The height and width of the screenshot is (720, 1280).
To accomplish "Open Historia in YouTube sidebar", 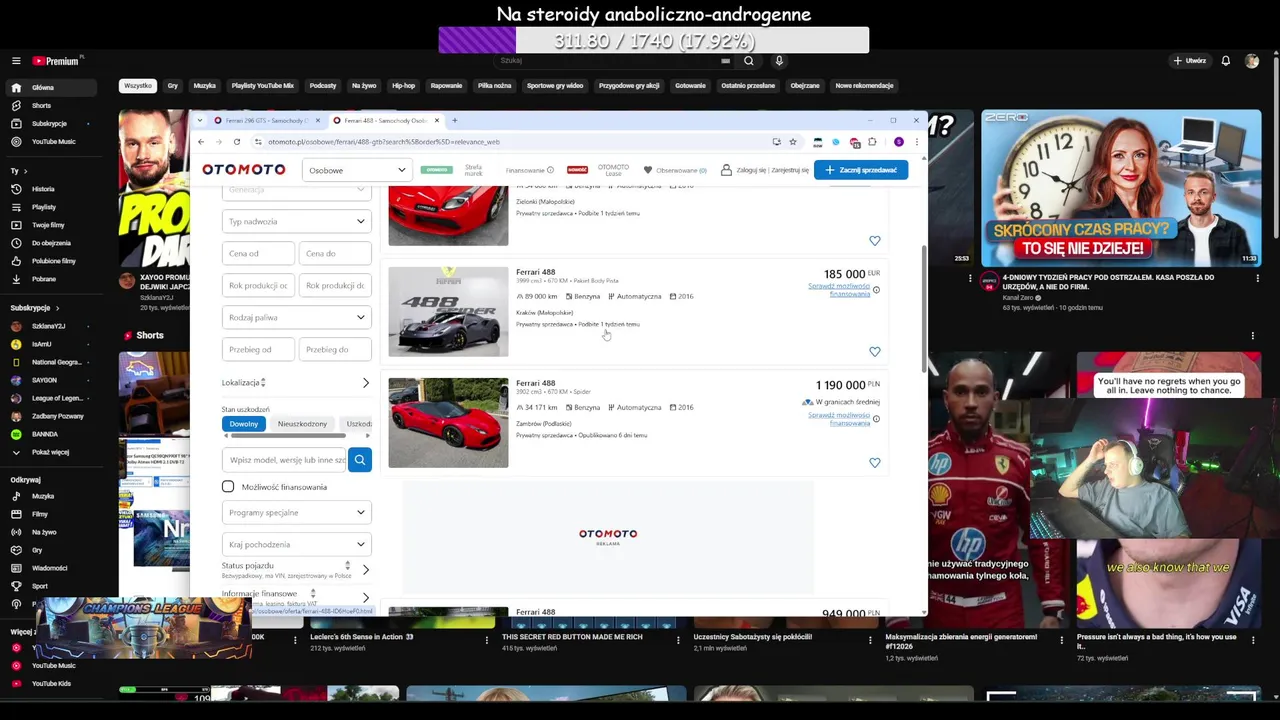I will click(50, 189).
